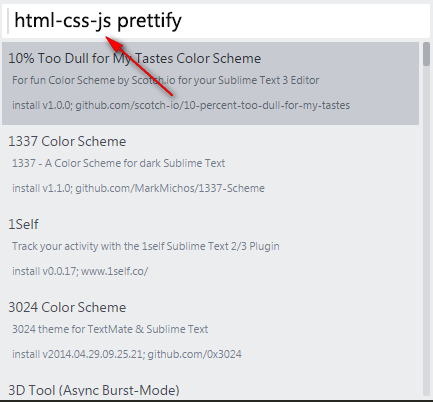This screenshot has height=402, width=433.
Task: Select the 3D Tool (Async Burst-Mode) entry
Action: coord(94,390)
